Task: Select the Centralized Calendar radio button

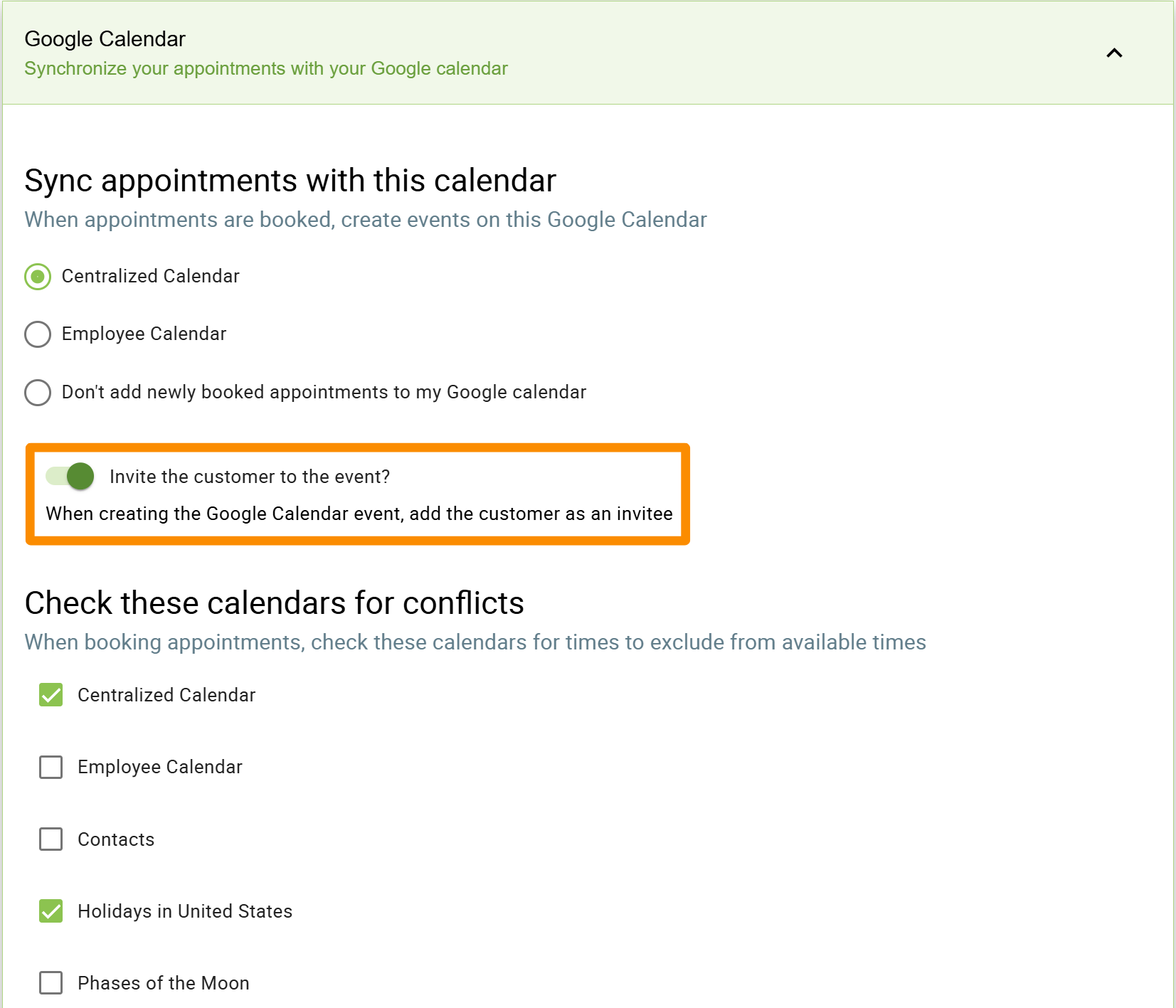Action: [38, 277]
